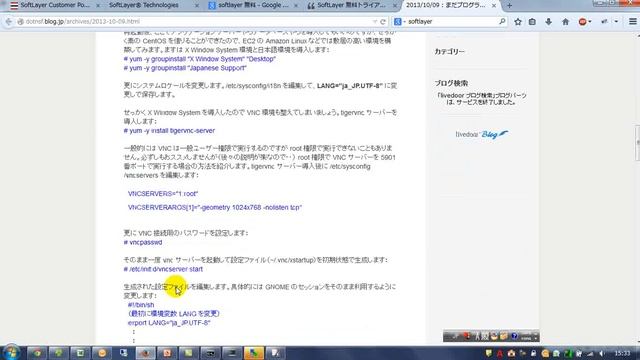Open the downloads arrow icon
Screen dimensions: 640x360
548,22
